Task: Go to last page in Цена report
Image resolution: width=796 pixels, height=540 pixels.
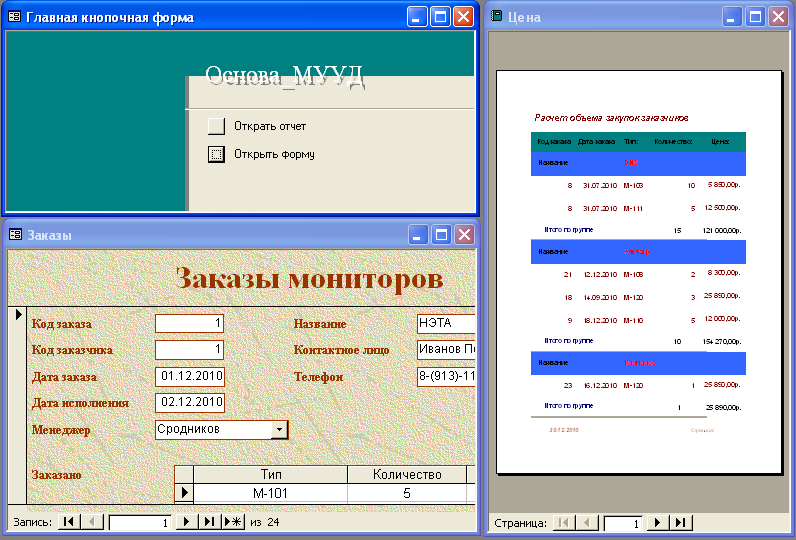Action: tap(681, 523)
